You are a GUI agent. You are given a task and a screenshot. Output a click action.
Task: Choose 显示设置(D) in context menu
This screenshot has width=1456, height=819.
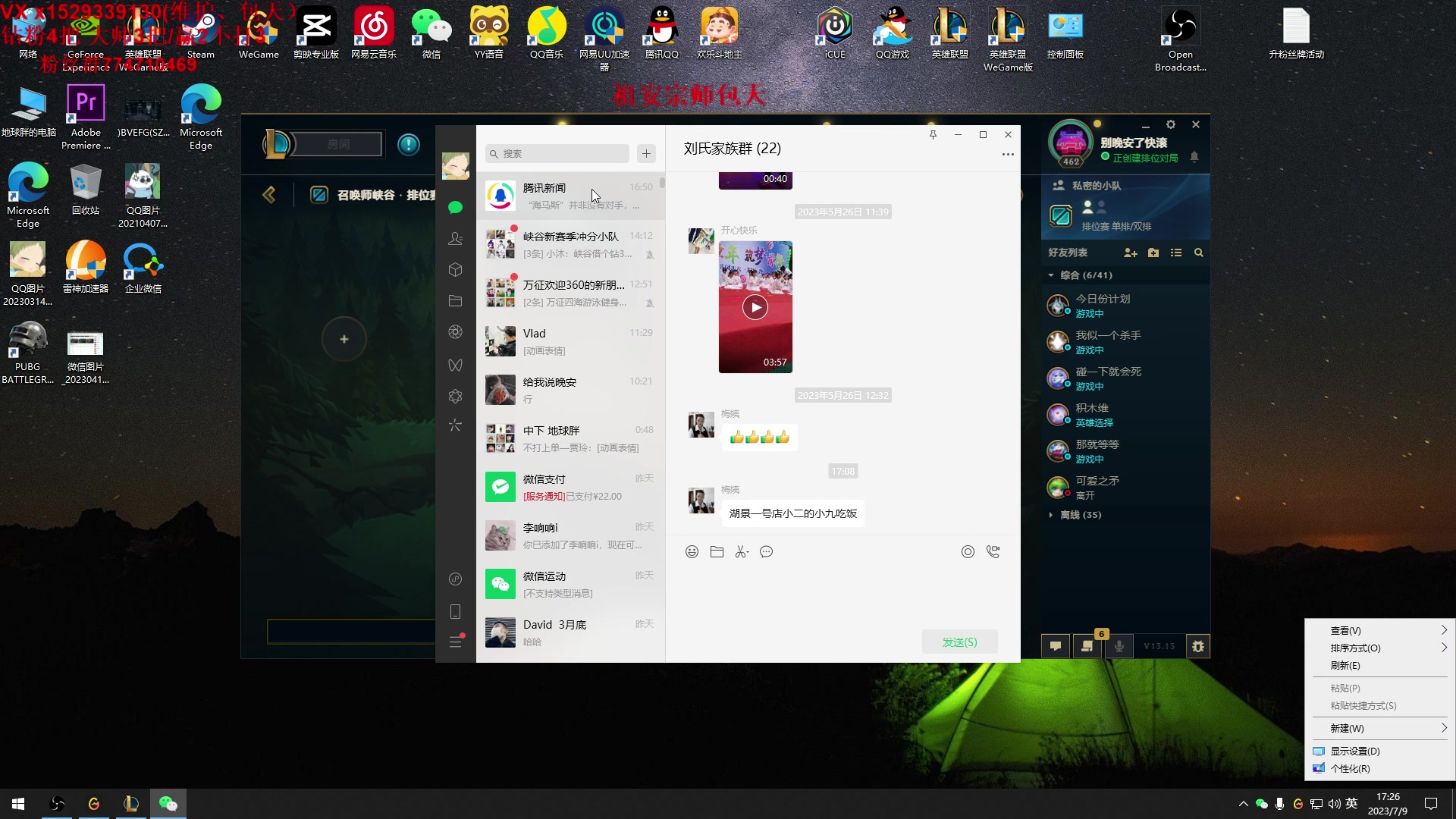[x=1379, y=752]
